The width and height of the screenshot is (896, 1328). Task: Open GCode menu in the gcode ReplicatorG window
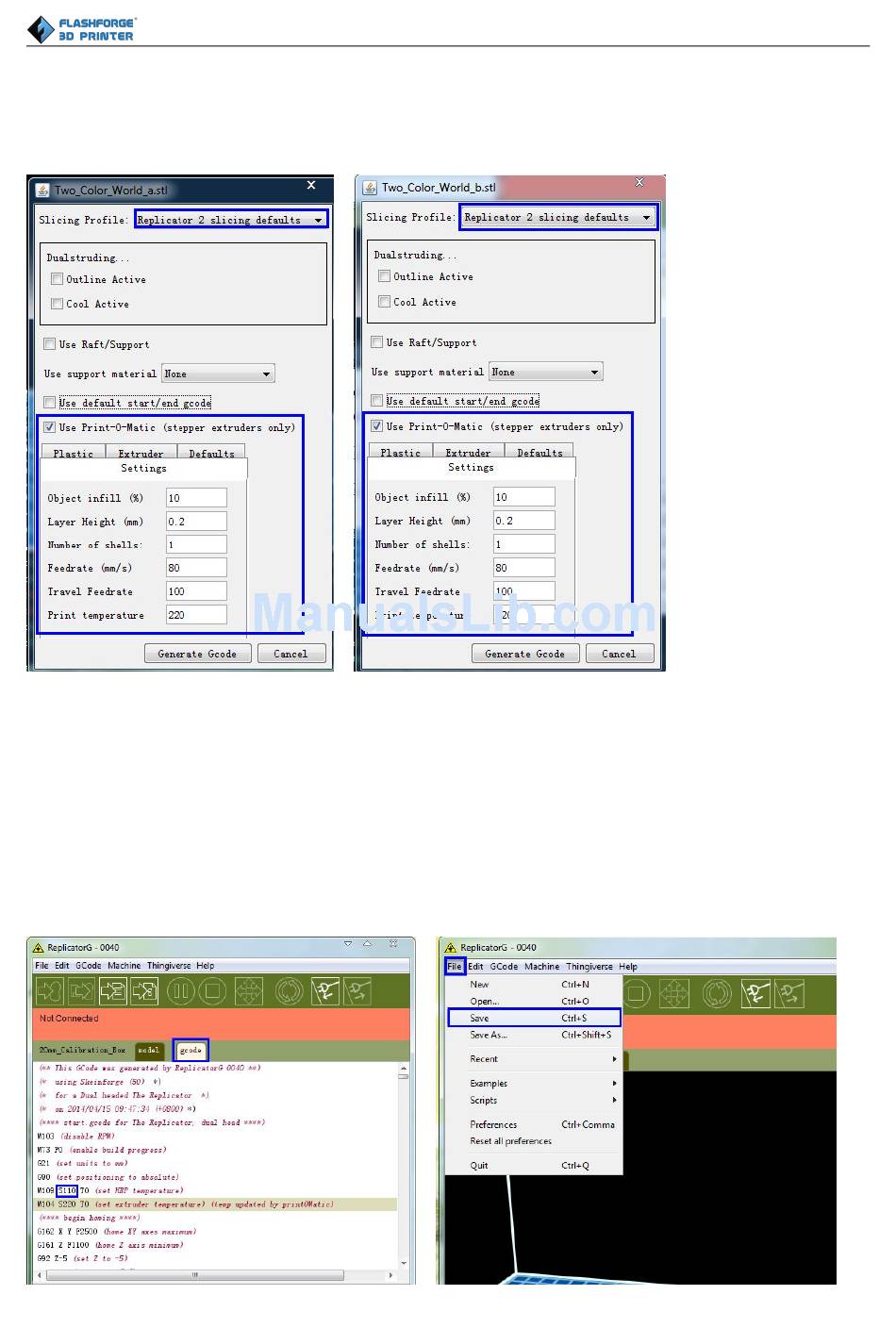click(x=89, y=966)
